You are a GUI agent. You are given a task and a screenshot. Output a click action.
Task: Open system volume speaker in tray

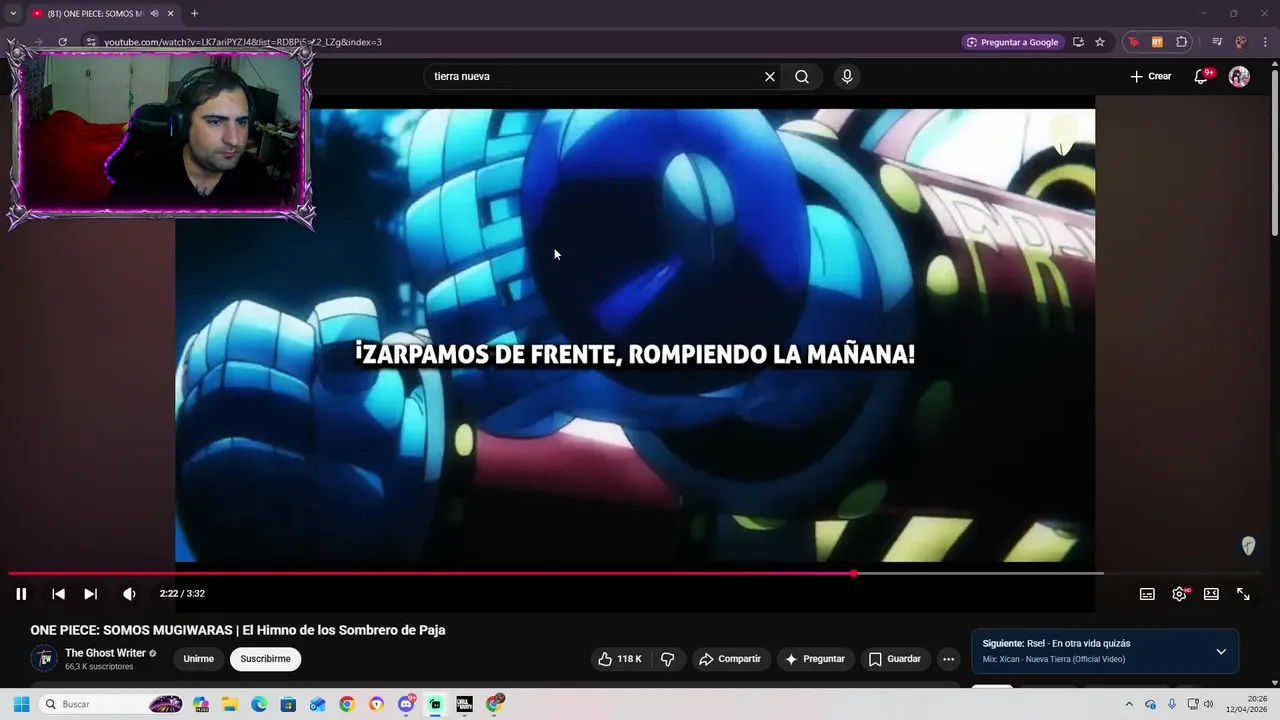1208,704
